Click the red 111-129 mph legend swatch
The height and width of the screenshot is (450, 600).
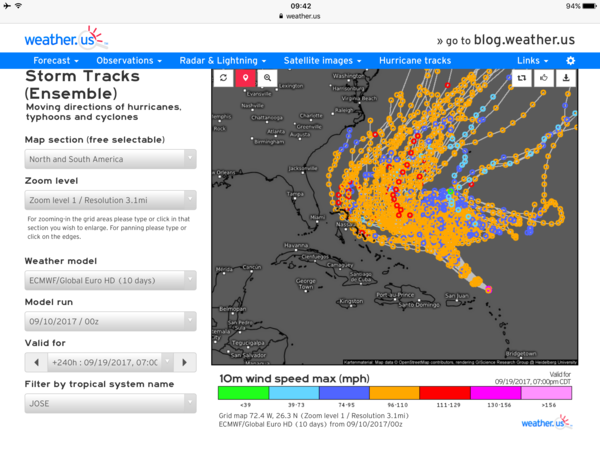click(445, 393)
